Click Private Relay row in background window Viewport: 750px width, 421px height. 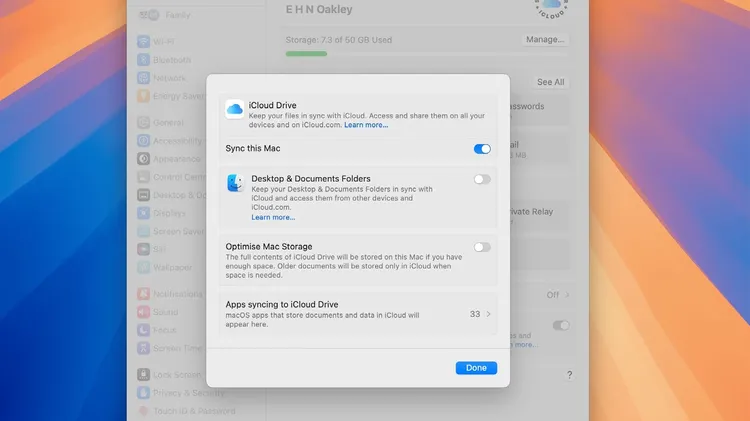(x=540, y=215)
